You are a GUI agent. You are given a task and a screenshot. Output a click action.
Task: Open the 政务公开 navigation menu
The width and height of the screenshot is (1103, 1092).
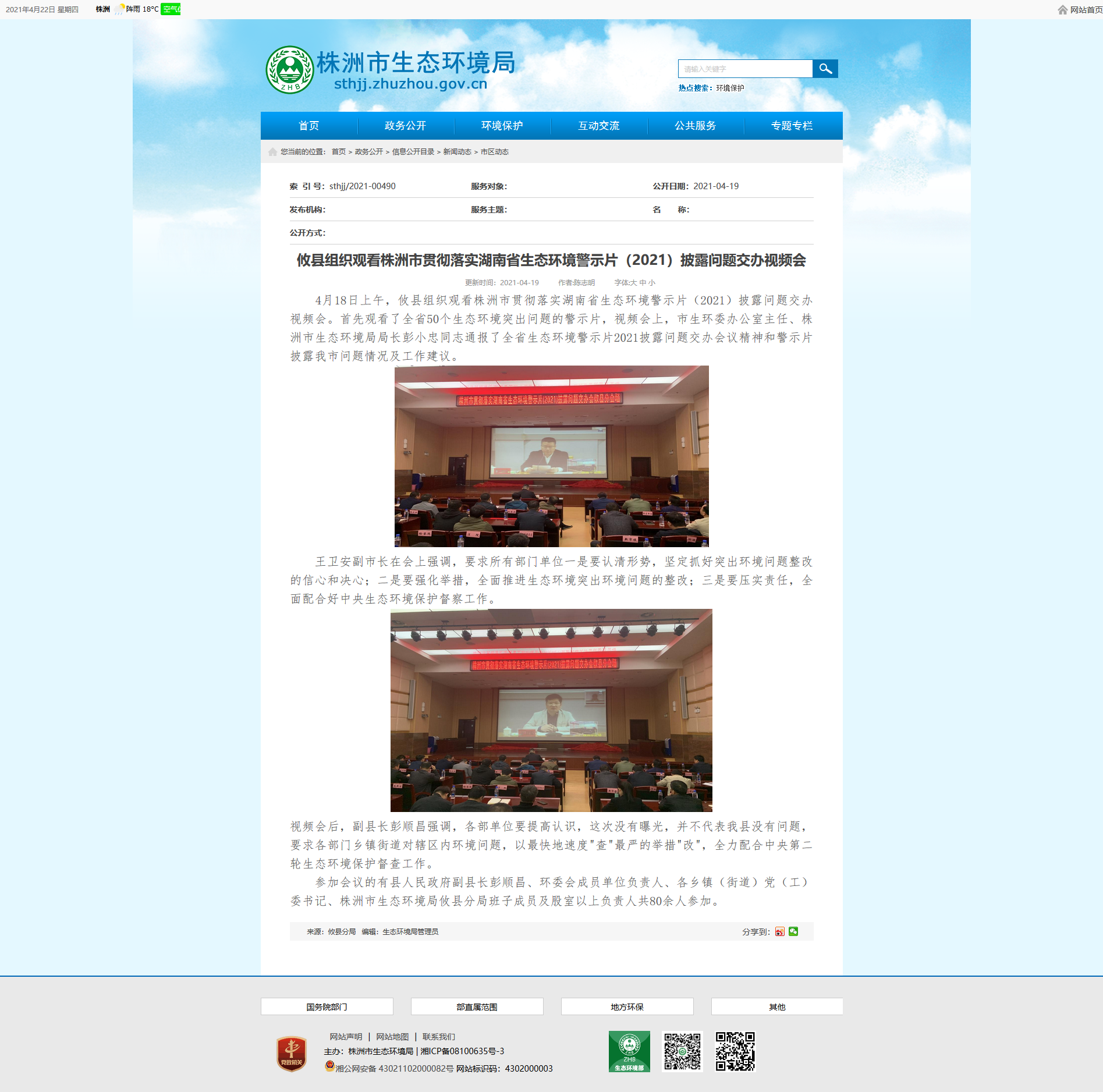(405, 126)
